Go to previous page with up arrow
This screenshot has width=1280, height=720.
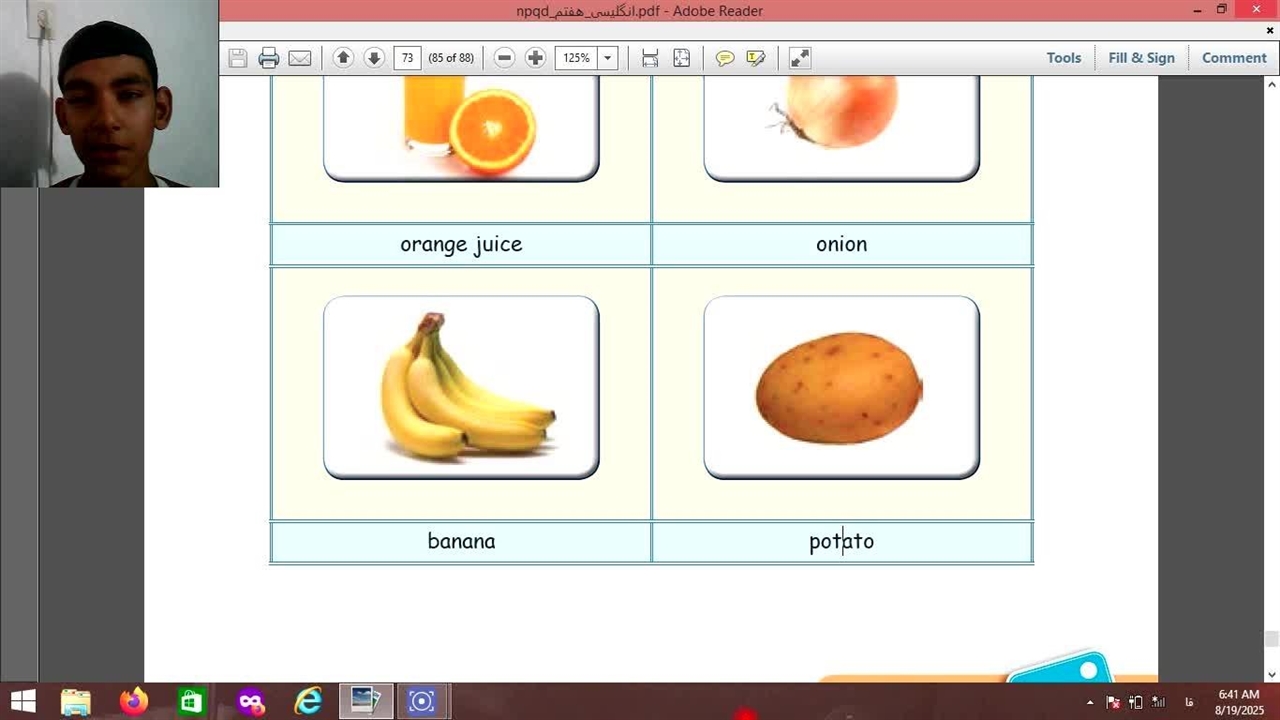coord(343,58)
